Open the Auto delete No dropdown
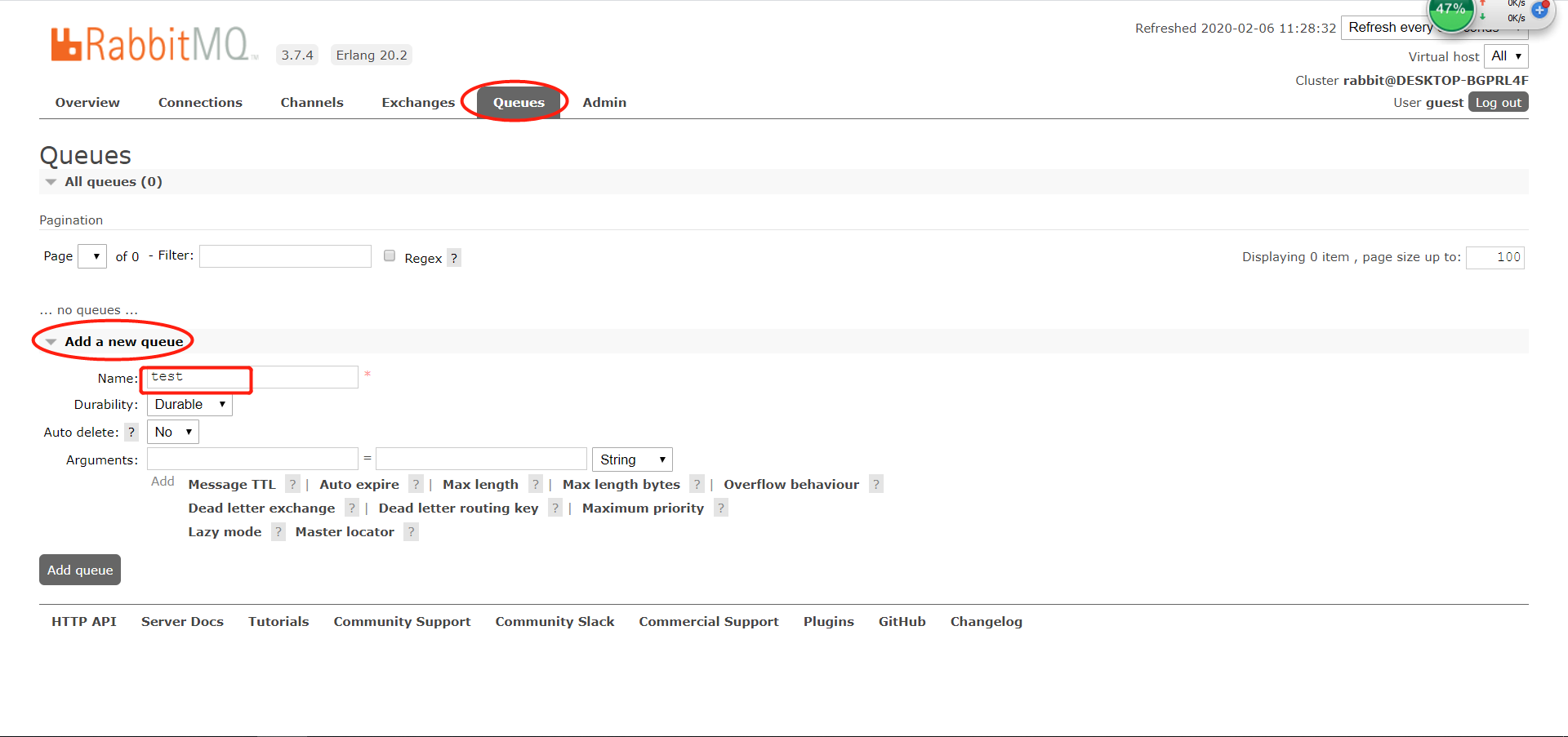The image size is (1568, 737). (173, 432)
